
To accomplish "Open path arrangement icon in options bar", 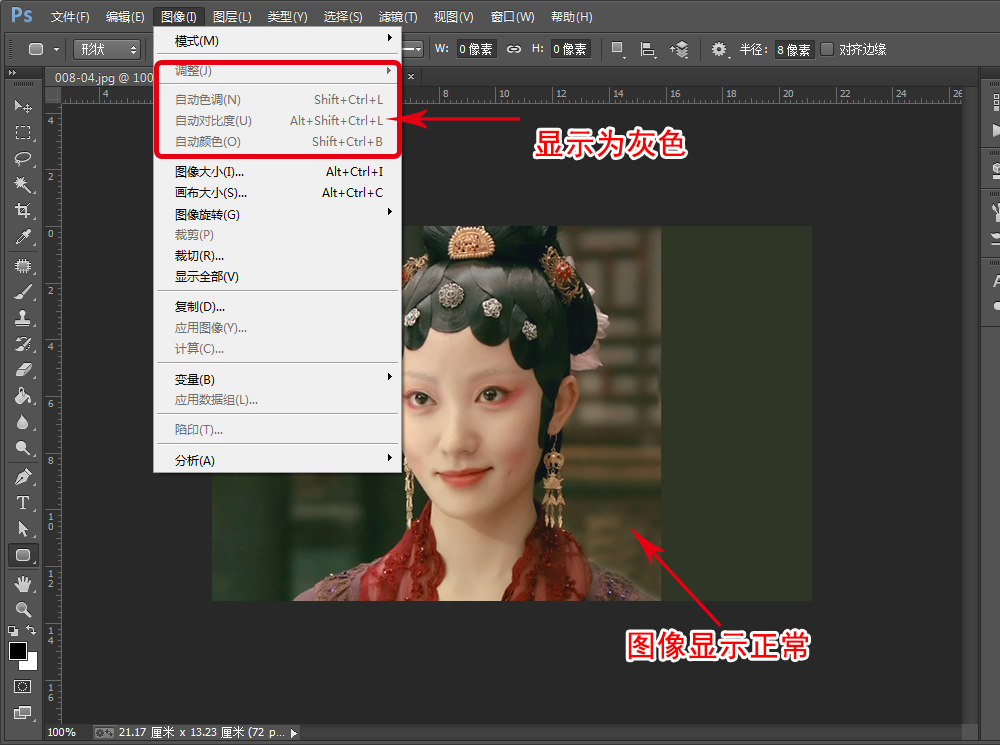I will [679, 49].
